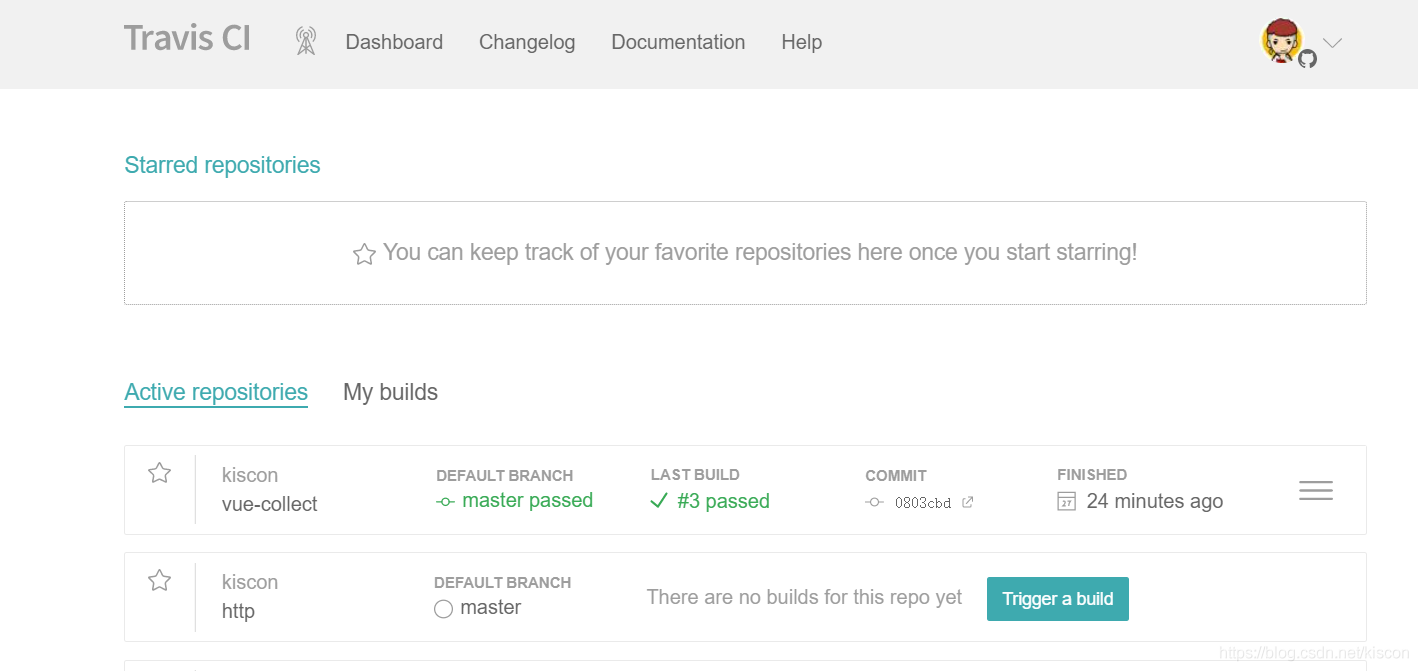Click the branch icon beside master passed
The height and width of the screenshot is (671, 1418).
(x=446, y=501)
